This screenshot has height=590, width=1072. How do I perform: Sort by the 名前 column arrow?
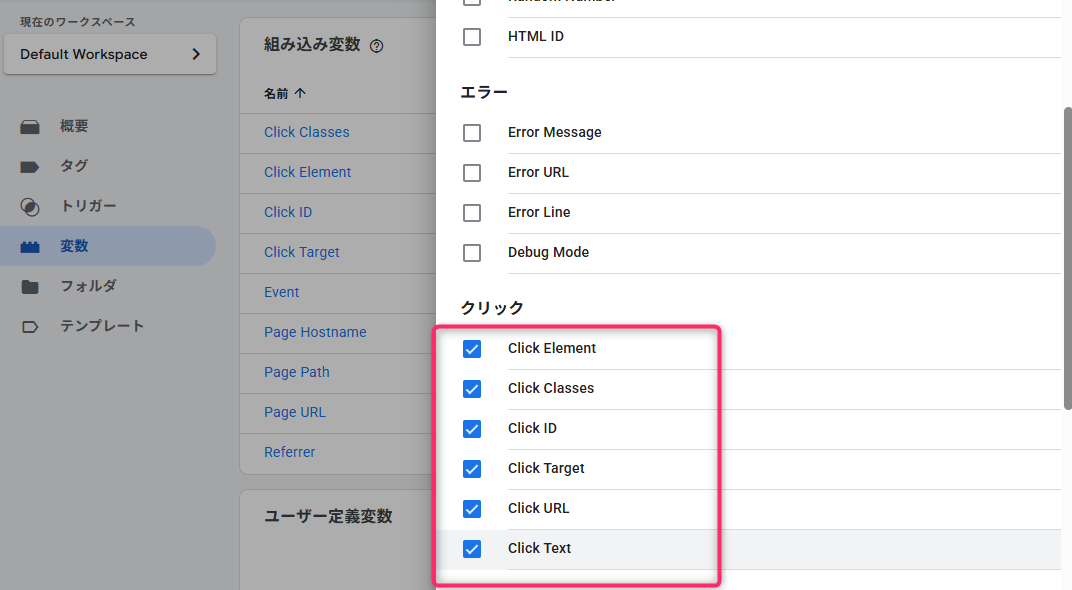(300, 93)
